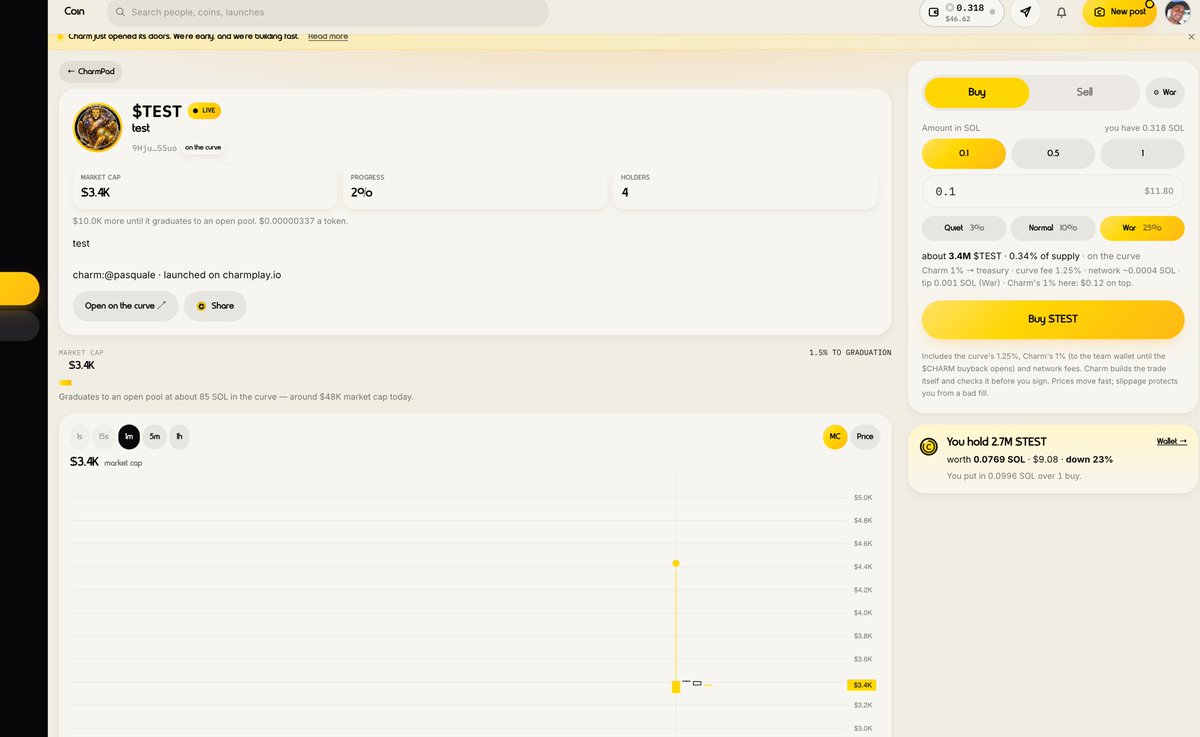Click the $11.80 value in amount field

[x=1158, y=191]
